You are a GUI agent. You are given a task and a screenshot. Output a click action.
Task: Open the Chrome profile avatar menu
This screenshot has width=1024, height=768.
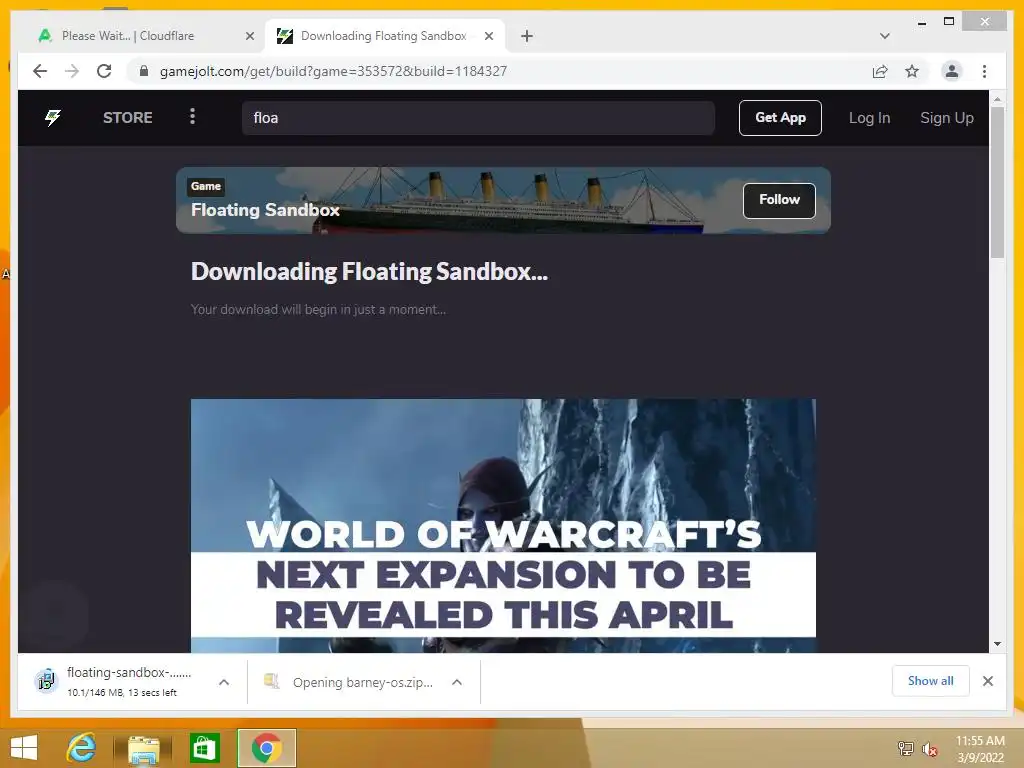pyautogui.click(x=952, y=71)
